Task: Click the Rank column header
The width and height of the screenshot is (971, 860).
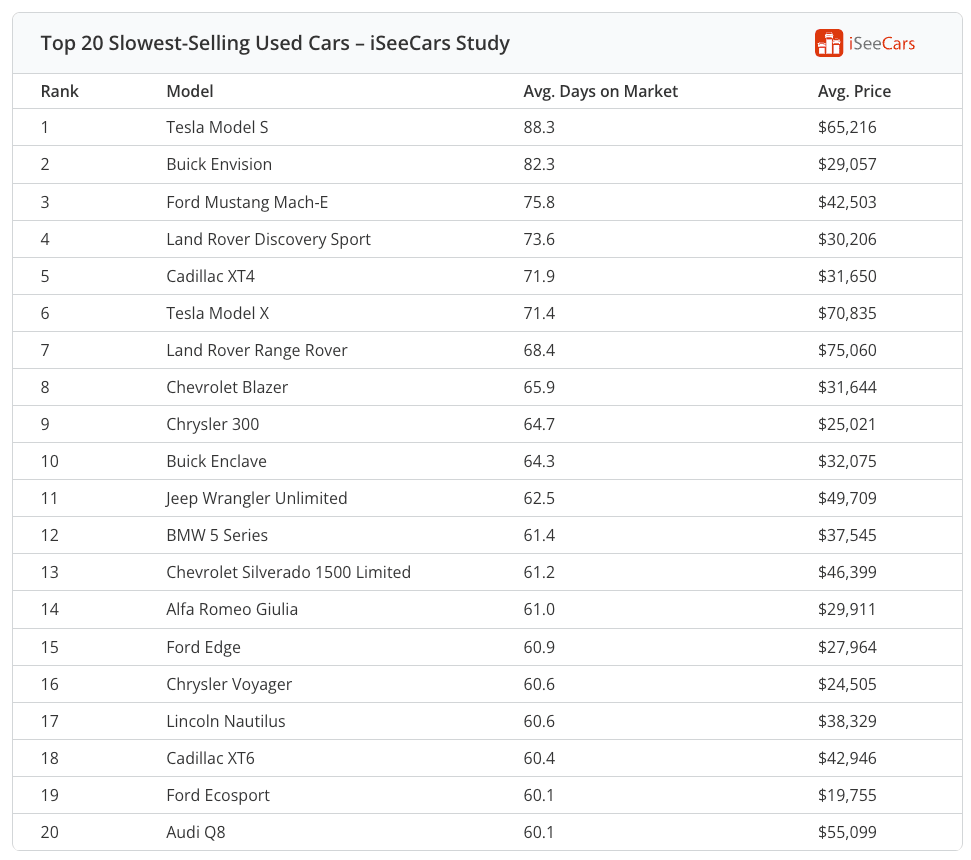Action: point(59,91)
